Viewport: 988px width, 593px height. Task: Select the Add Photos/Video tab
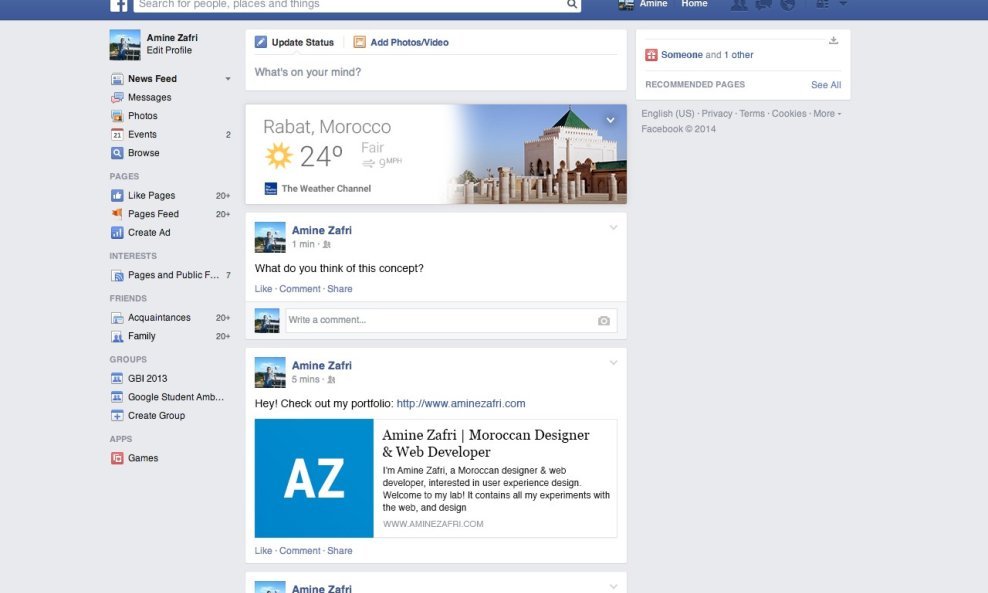[x=401, y=42]
